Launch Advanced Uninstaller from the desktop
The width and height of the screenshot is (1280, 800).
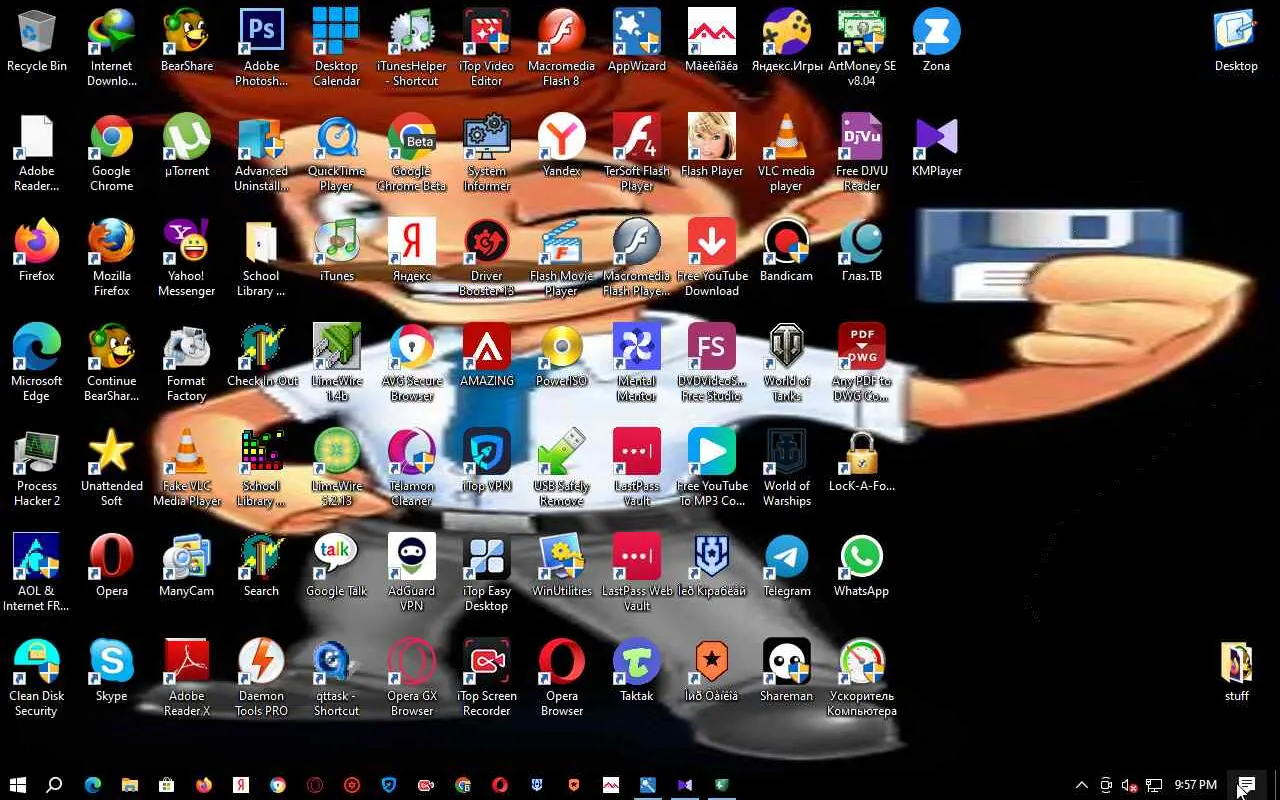(262, 153)
